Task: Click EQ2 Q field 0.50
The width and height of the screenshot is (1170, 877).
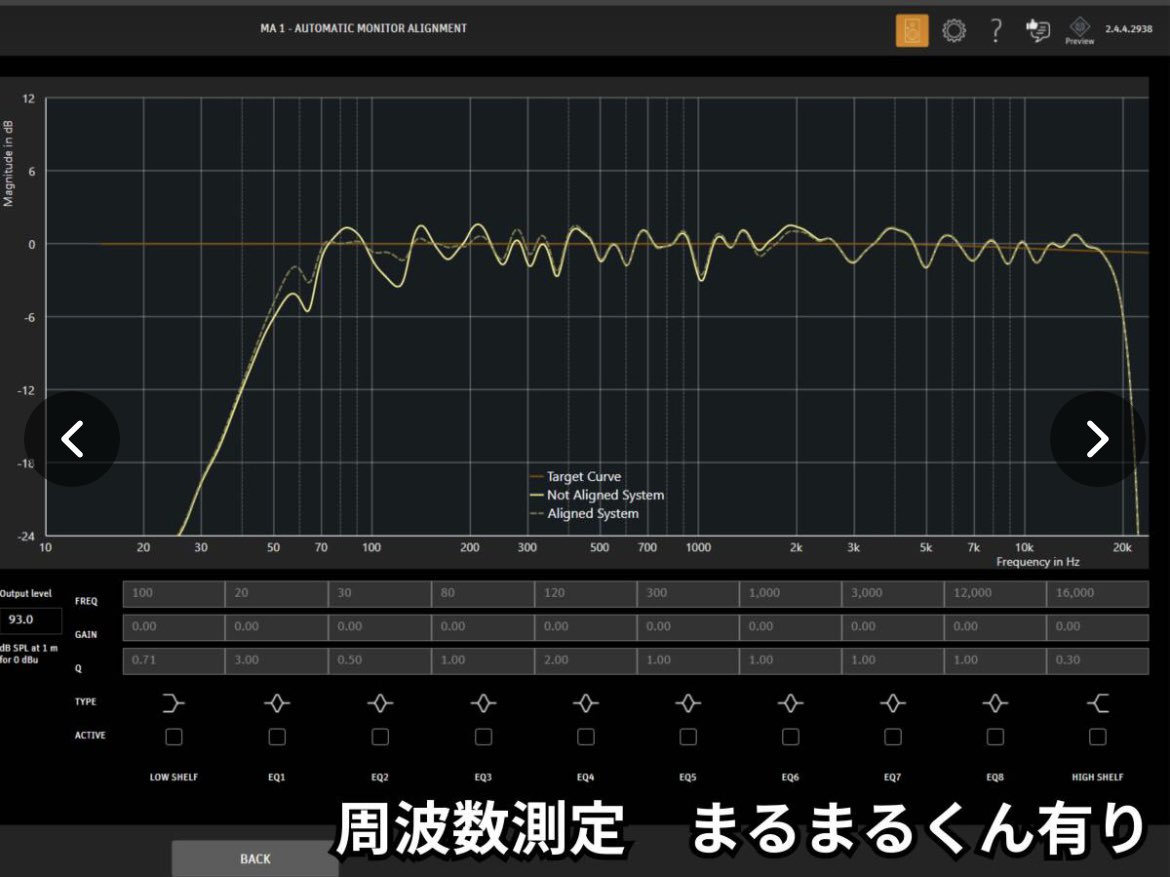Action: (379, 661)
